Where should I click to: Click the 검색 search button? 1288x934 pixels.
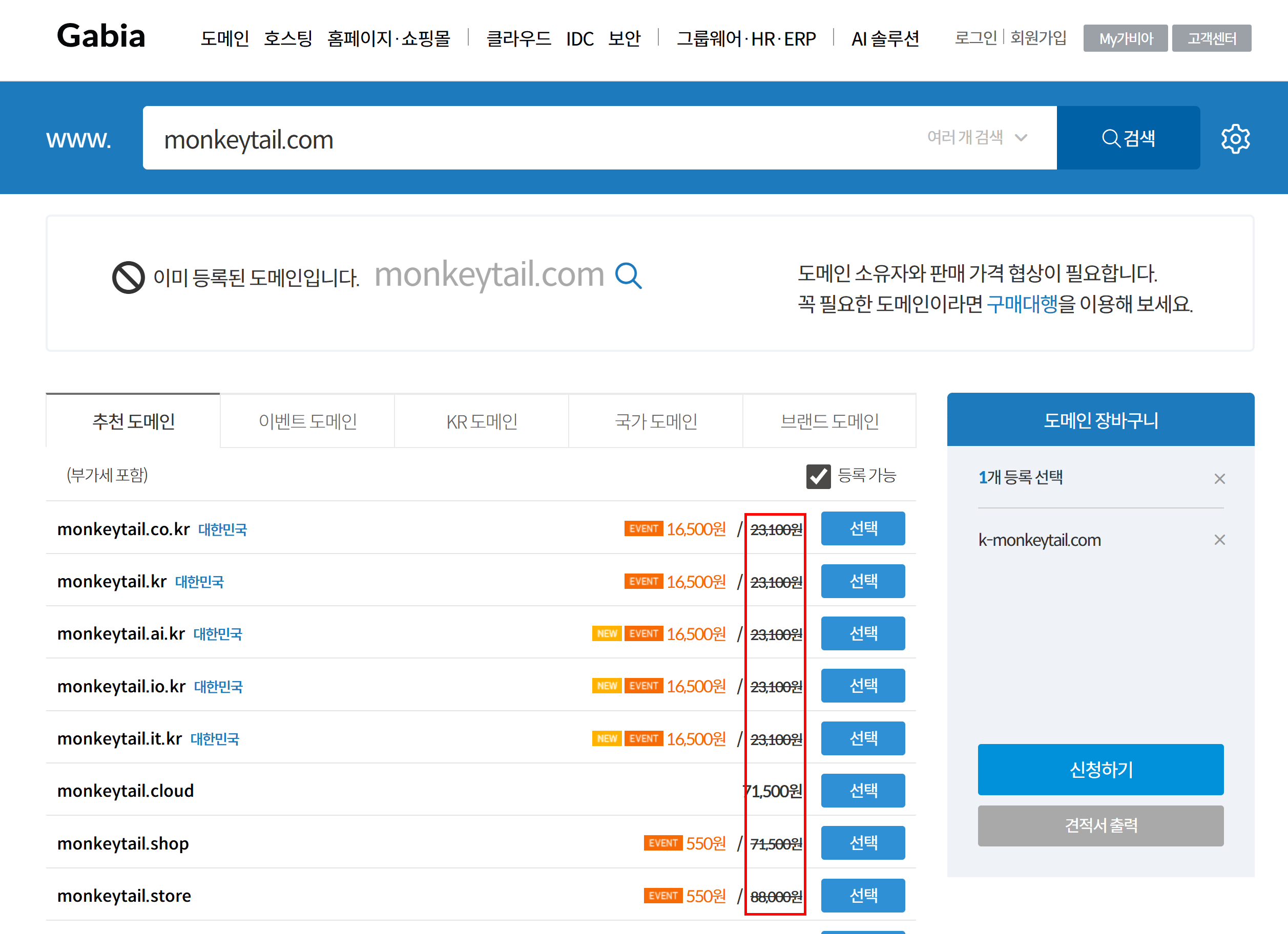tap(1128, 138)
